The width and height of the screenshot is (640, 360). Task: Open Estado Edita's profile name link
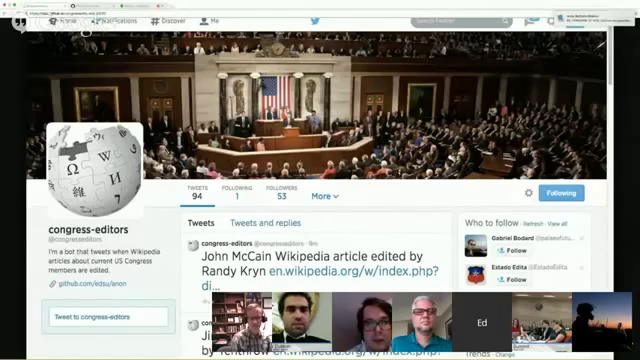tap(509, 267)
